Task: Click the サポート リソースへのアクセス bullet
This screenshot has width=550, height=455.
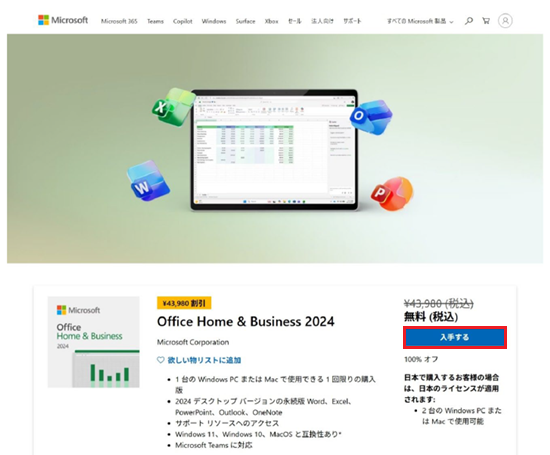Action: (227, 423)
